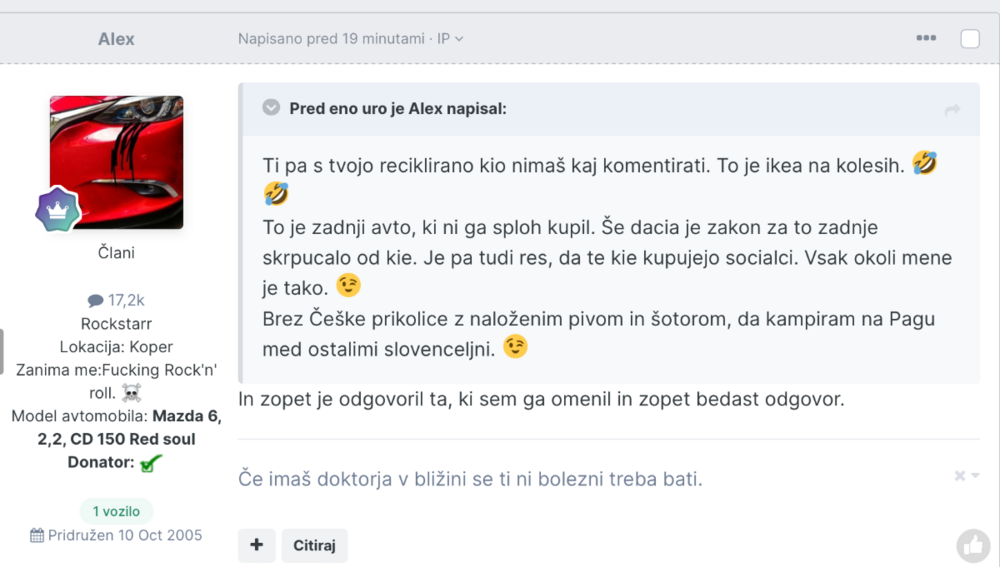Open the three-dots post options menu
This screenshot has height=567, width=1000.
[x=926, y=39]
